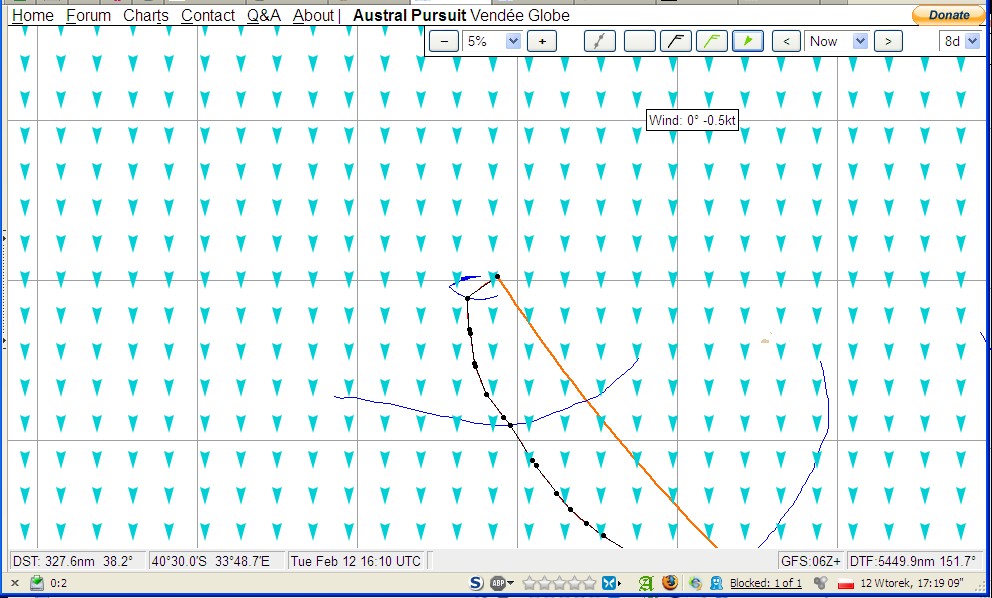Screen dimensions: 992x598
Task: Click the Firefox icon in status bar
Action: (x=669, y=583)
